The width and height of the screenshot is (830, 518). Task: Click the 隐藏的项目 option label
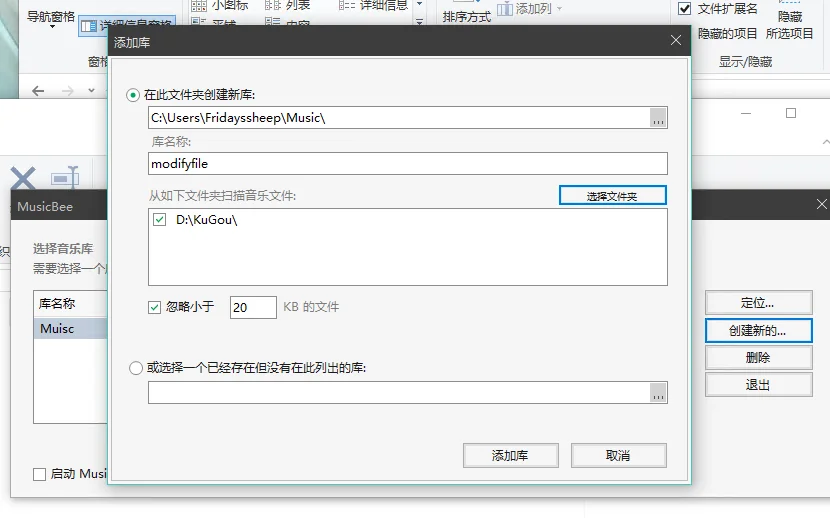(x=727, y=34)
